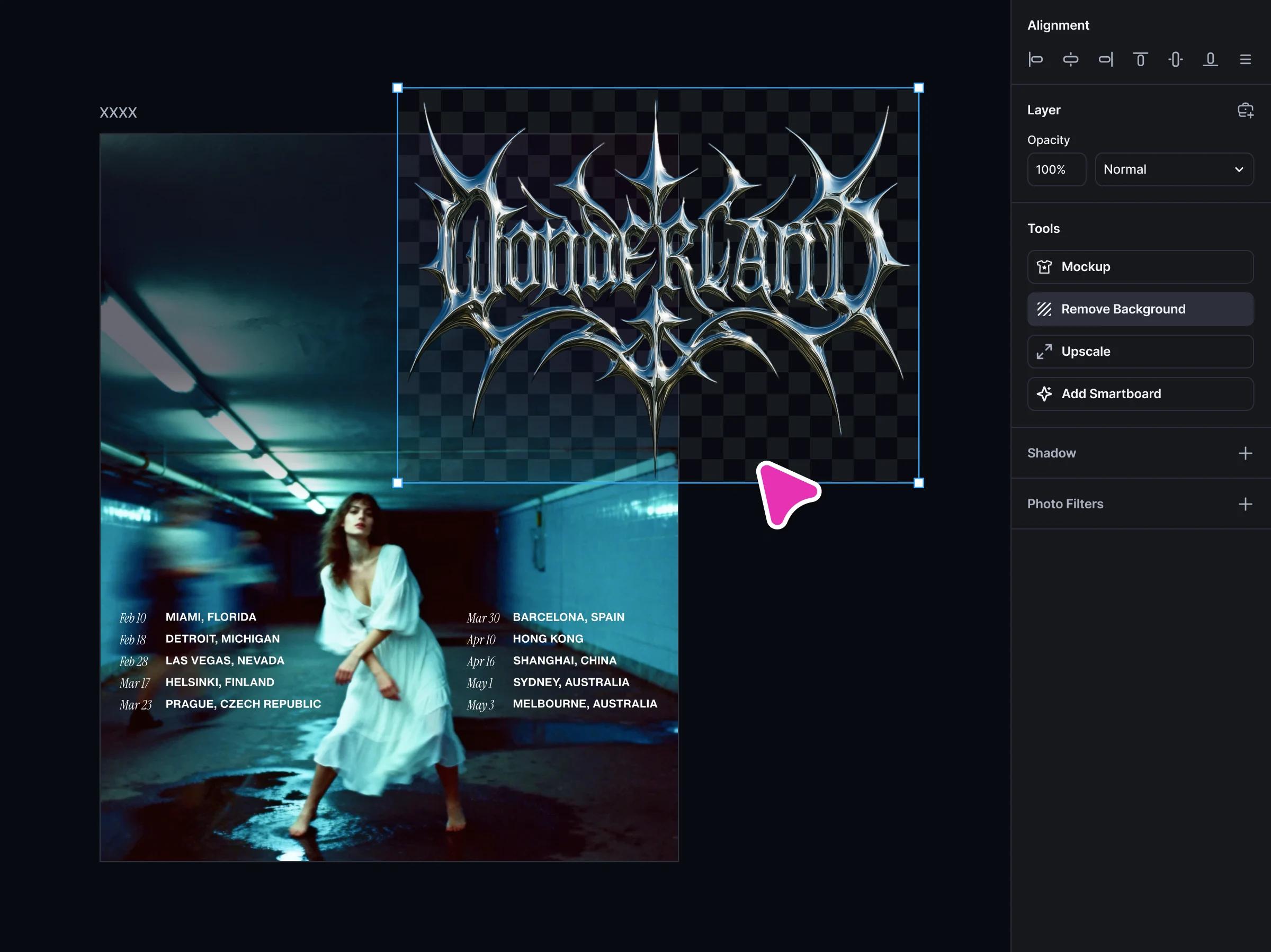The height and width of the screenshot is (952, 1271).
Task: Click the add layer icon beside Layer
Action: [1245, 110]
